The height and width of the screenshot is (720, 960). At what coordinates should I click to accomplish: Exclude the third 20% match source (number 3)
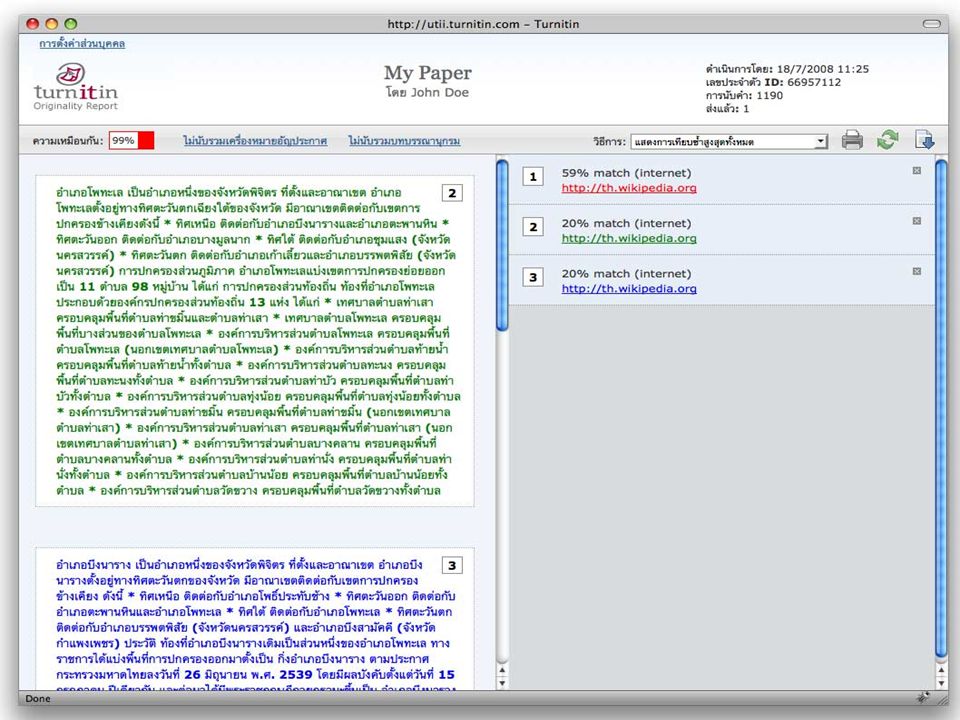tap(917, 271)
